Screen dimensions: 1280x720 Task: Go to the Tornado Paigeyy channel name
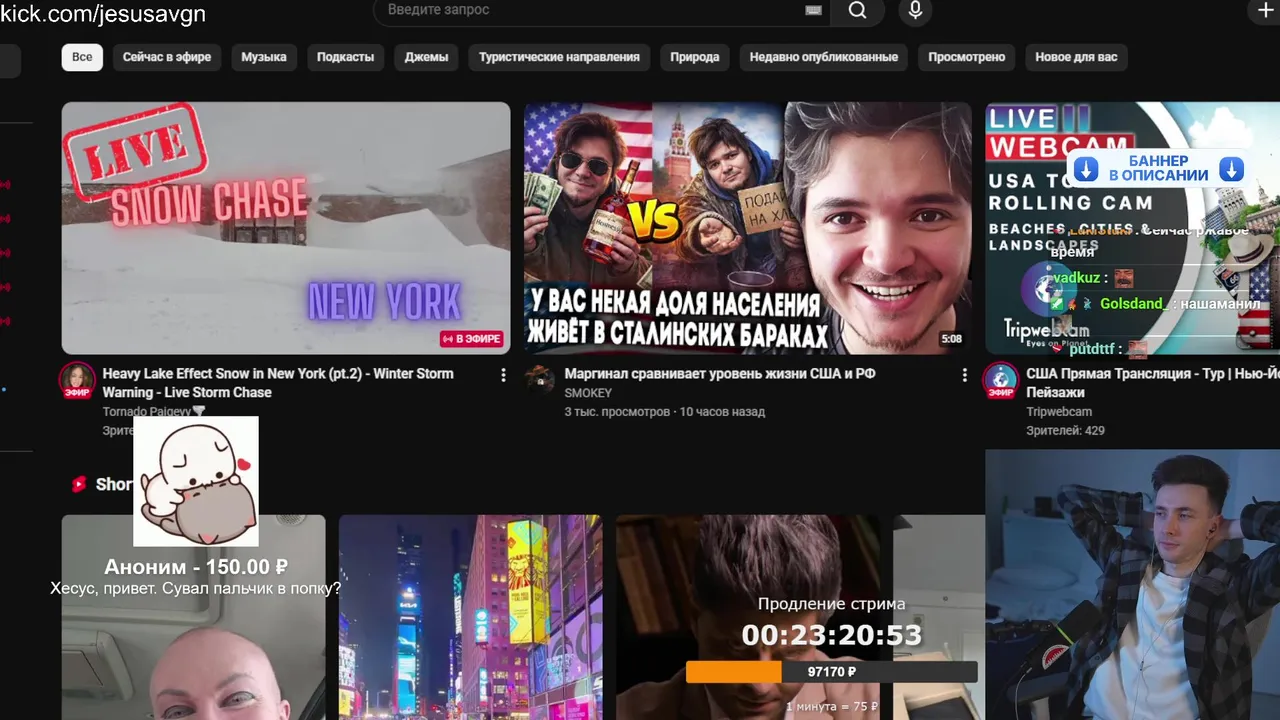[x=146, y=411]
